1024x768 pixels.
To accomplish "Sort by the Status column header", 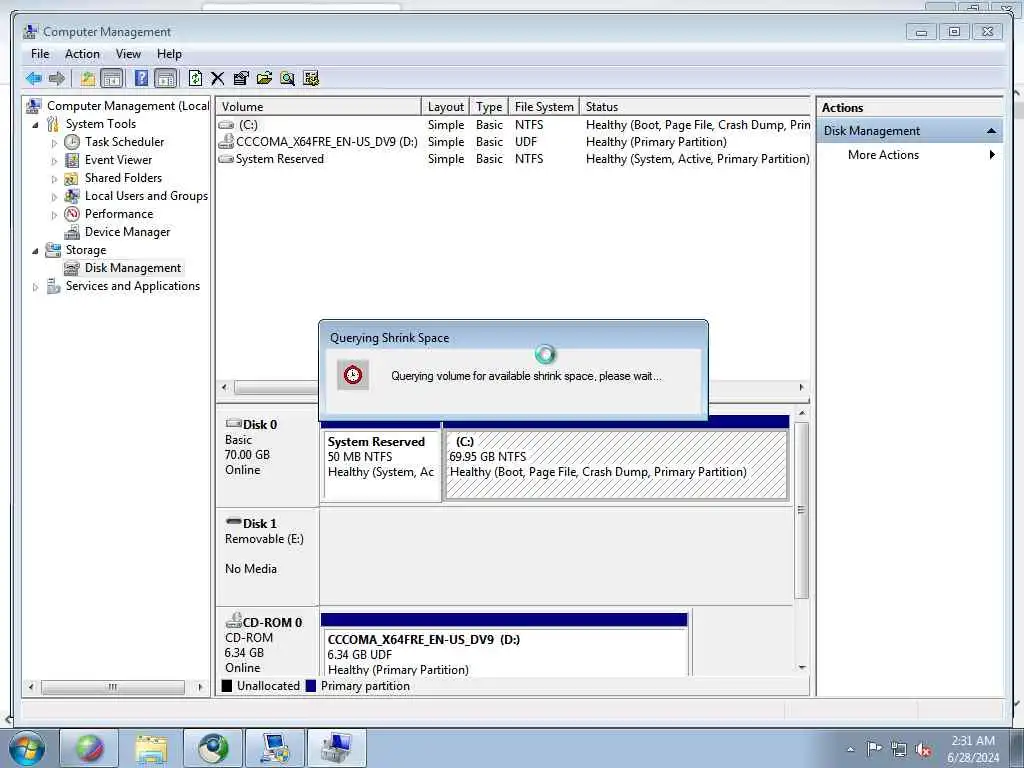I will point(695,106).
